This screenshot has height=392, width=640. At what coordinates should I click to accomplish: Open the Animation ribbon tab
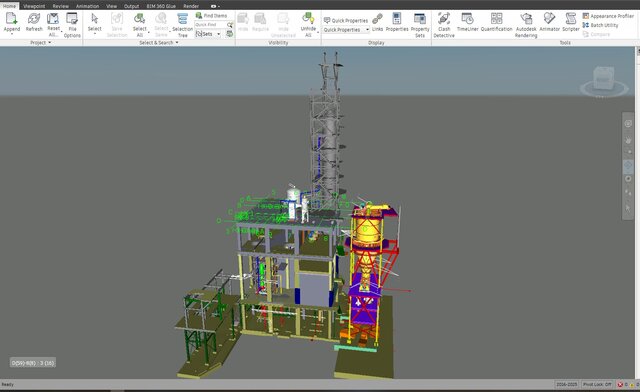87,6
